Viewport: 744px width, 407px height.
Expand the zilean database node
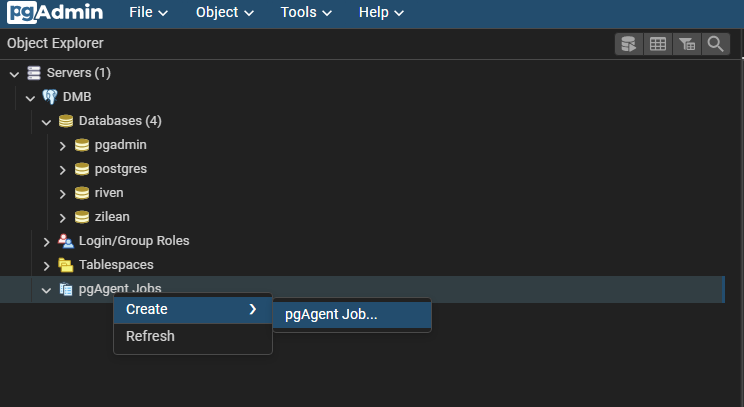click(62, 218)
